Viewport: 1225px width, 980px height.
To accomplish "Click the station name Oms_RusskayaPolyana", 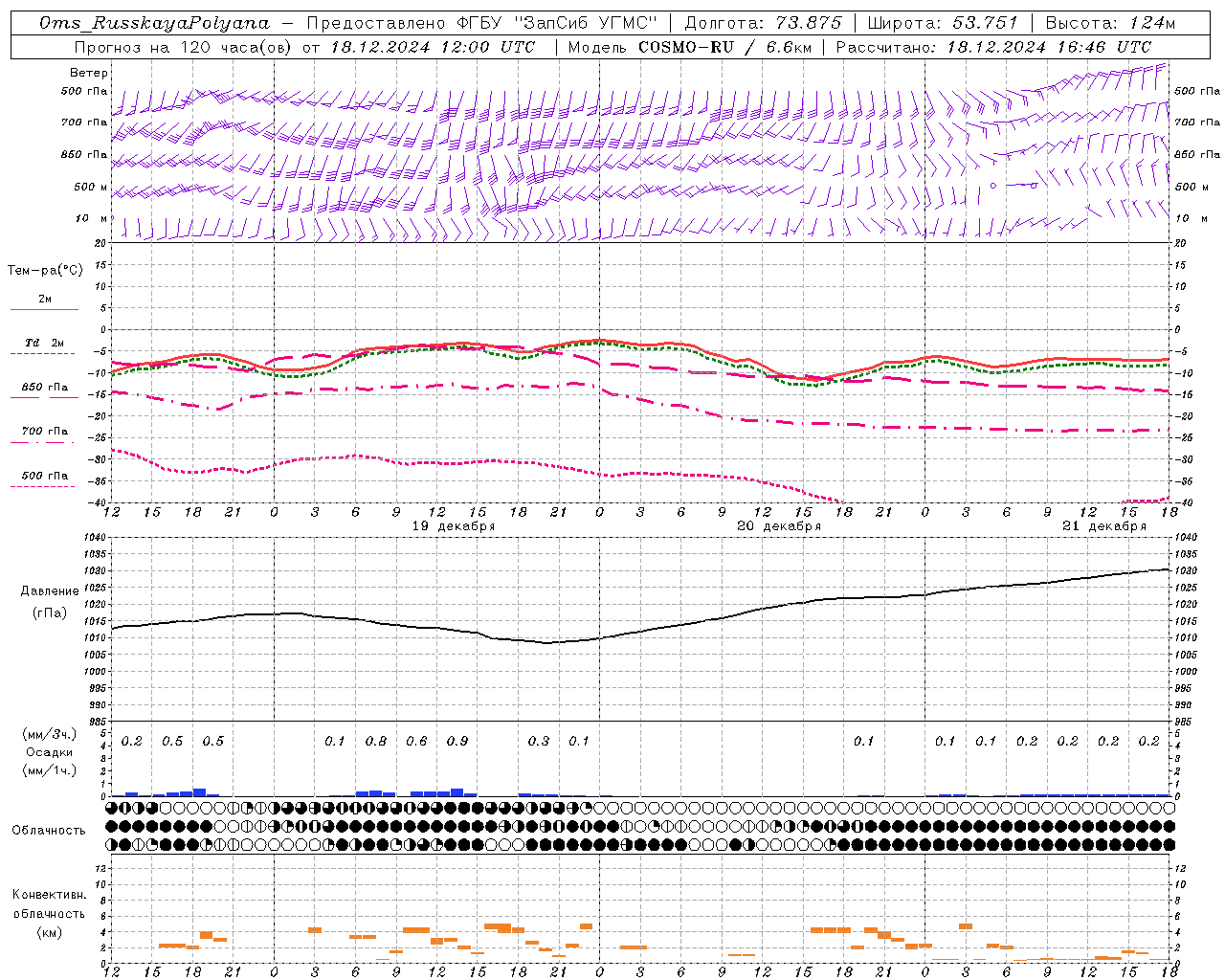I will [x=155, y=23].
